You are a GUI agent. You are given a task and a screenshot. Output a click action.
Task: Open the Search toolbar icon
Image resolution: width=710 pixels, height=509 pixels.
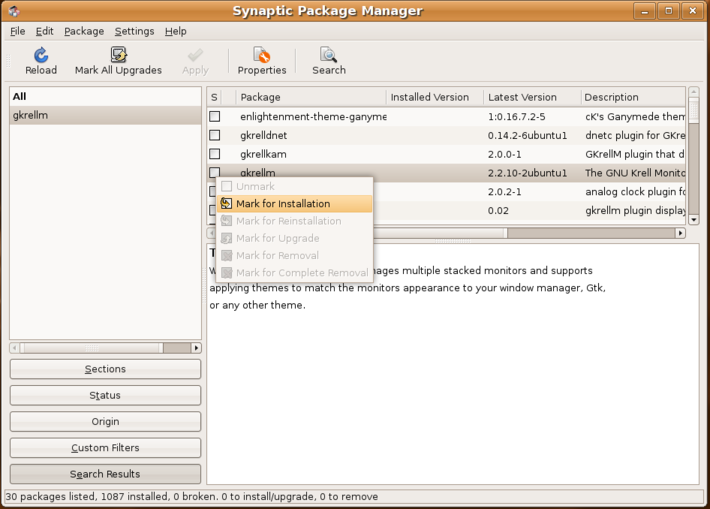(x=328, y=55)
